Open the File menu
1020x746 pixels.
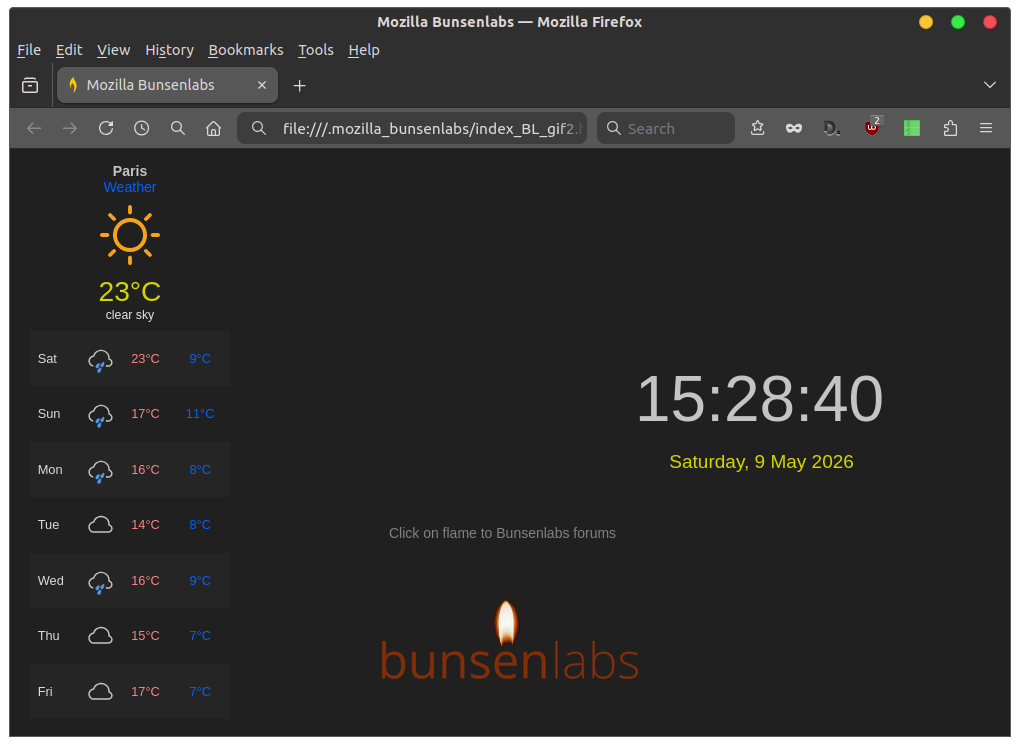(29, 50)
